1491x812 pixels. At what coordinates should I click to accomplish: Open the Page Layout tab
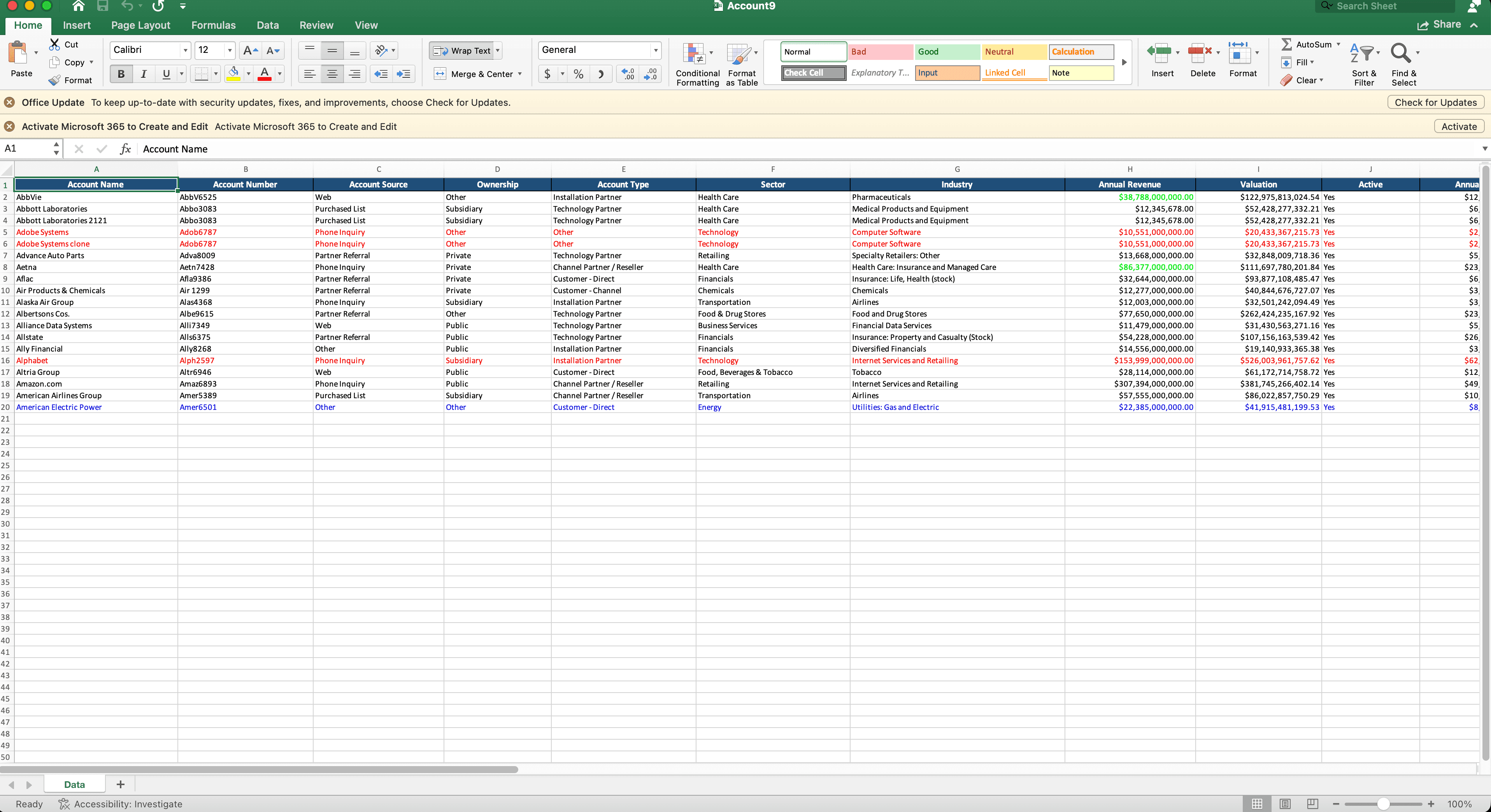(140, 25)
